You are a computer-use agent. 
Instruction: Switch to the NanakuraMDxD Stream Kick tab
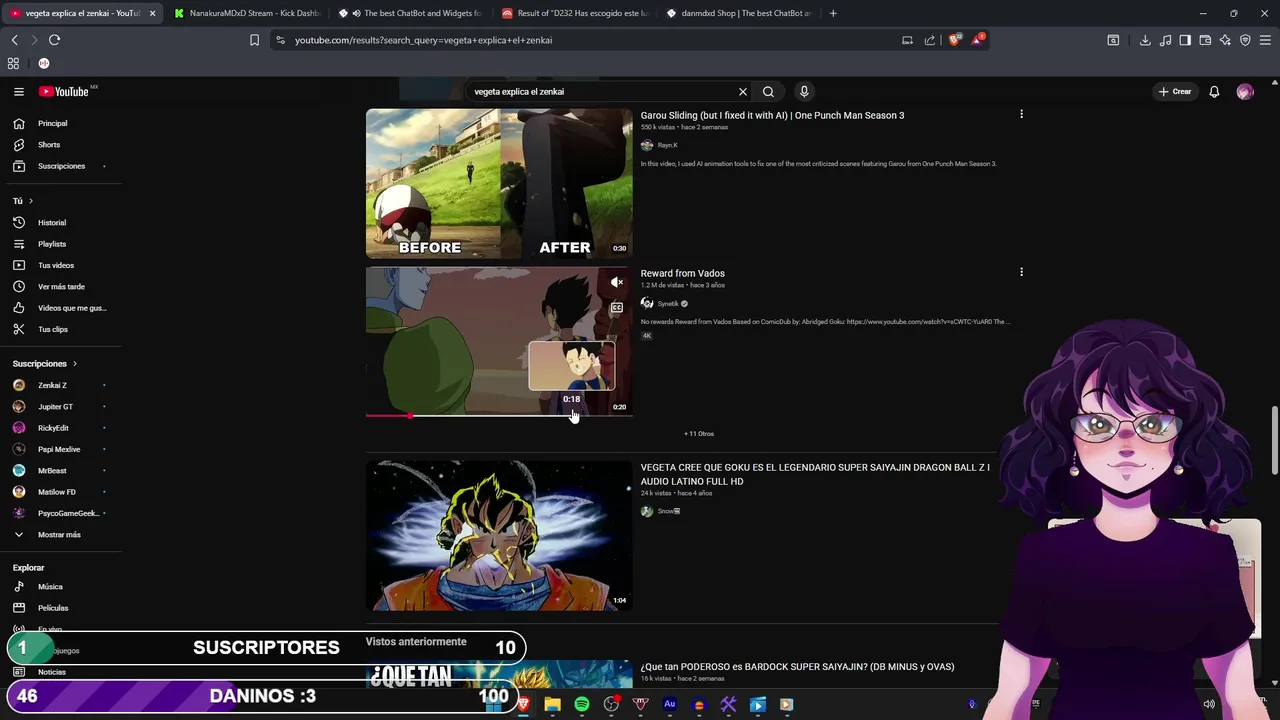(245, 13)
